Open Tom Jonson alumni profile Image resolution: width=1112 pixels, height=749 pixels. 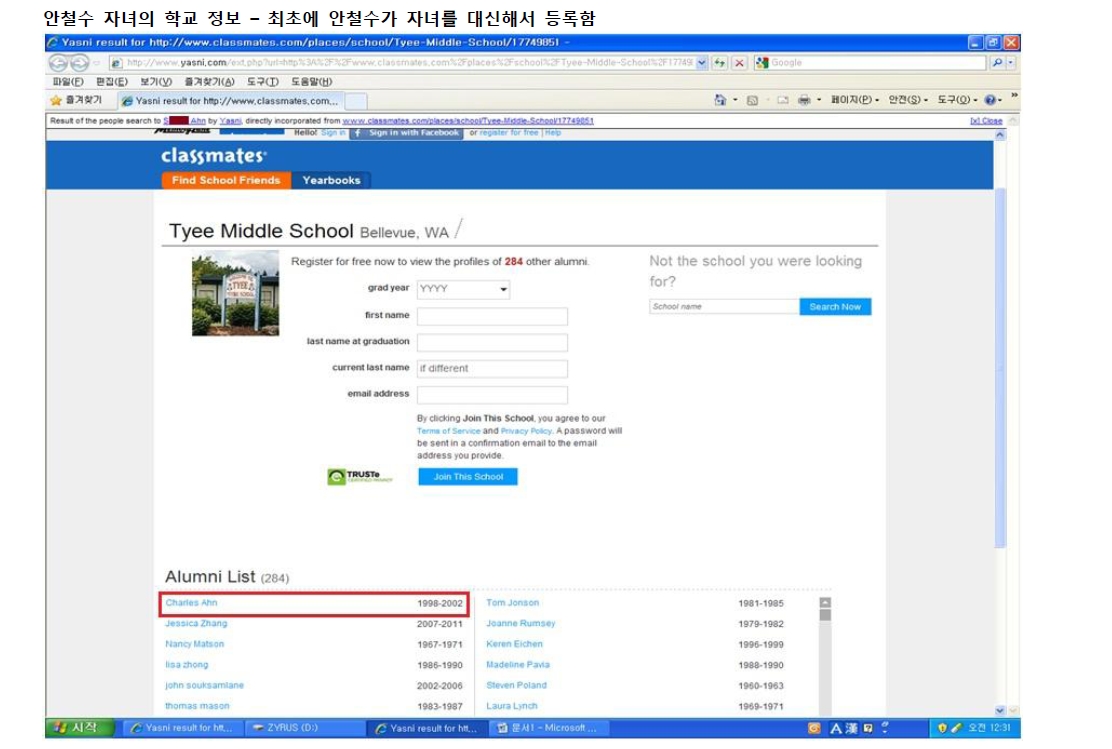click(513, 603)
